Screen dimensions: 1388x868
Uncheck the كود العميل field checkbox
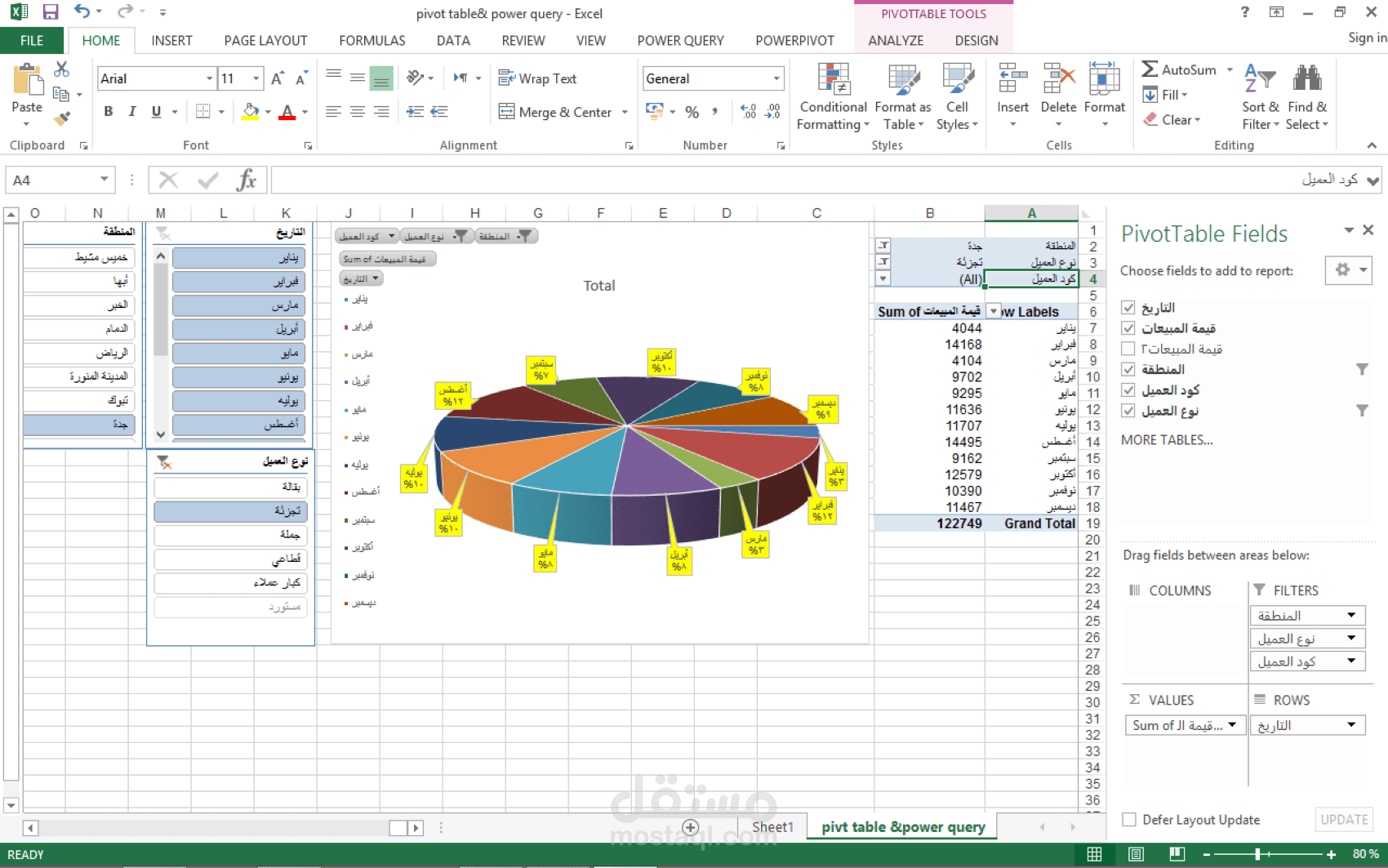coord(1128,389)
